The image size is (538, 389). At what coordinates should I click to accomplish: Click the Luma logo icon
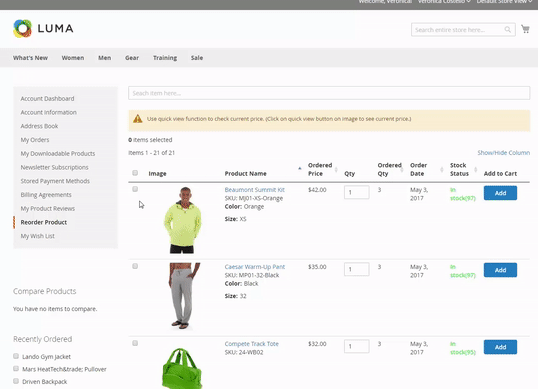[22, 28]
